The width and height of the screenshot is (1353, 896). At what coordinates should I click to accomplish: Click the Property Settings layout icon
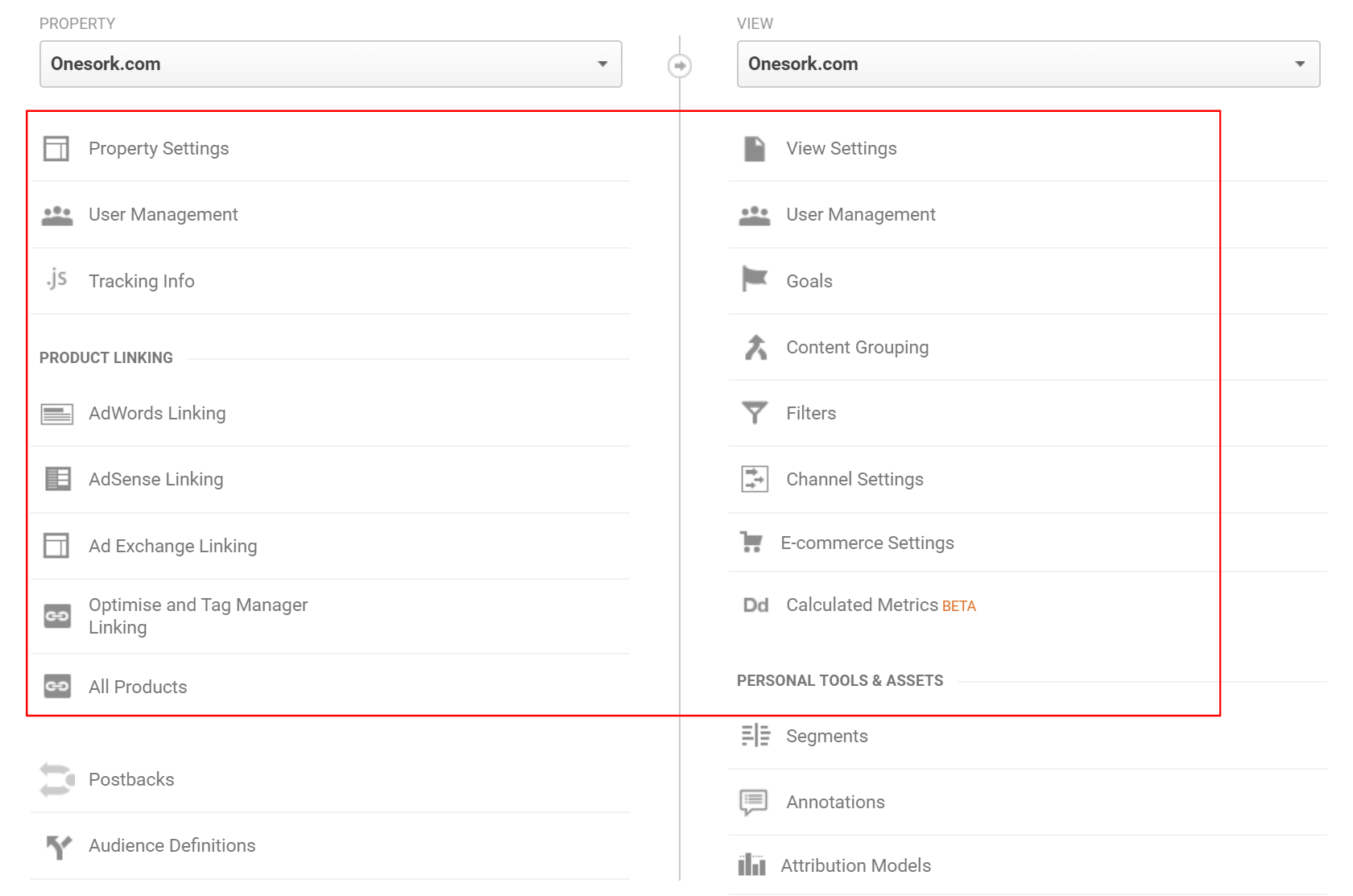click(56, 148)
